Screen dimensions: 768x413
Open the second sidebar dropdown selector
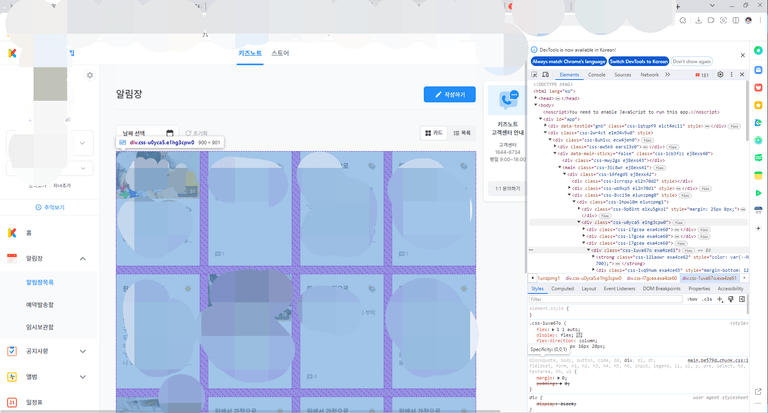[49, 168]
